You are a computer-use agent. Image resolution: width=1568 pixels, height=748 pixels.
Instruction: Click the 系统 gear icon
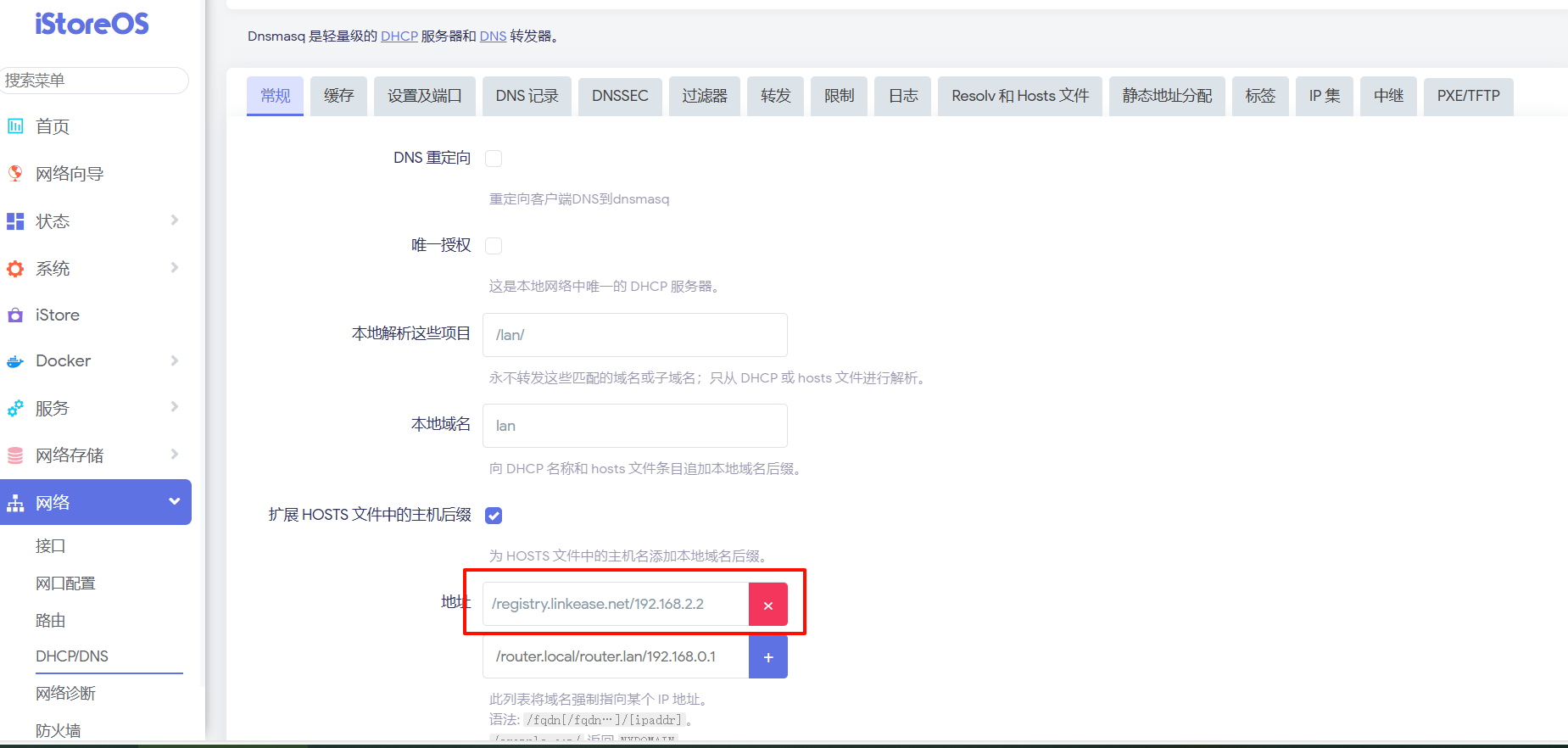[x=15, y=269]
